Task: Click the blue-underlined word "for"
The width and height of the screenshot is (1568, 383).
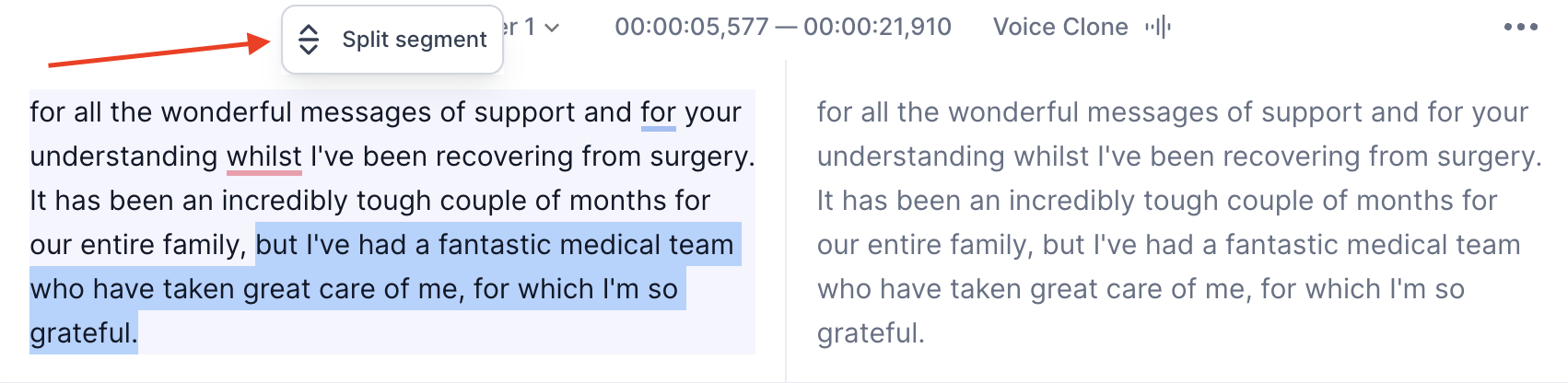Action: 659,112
